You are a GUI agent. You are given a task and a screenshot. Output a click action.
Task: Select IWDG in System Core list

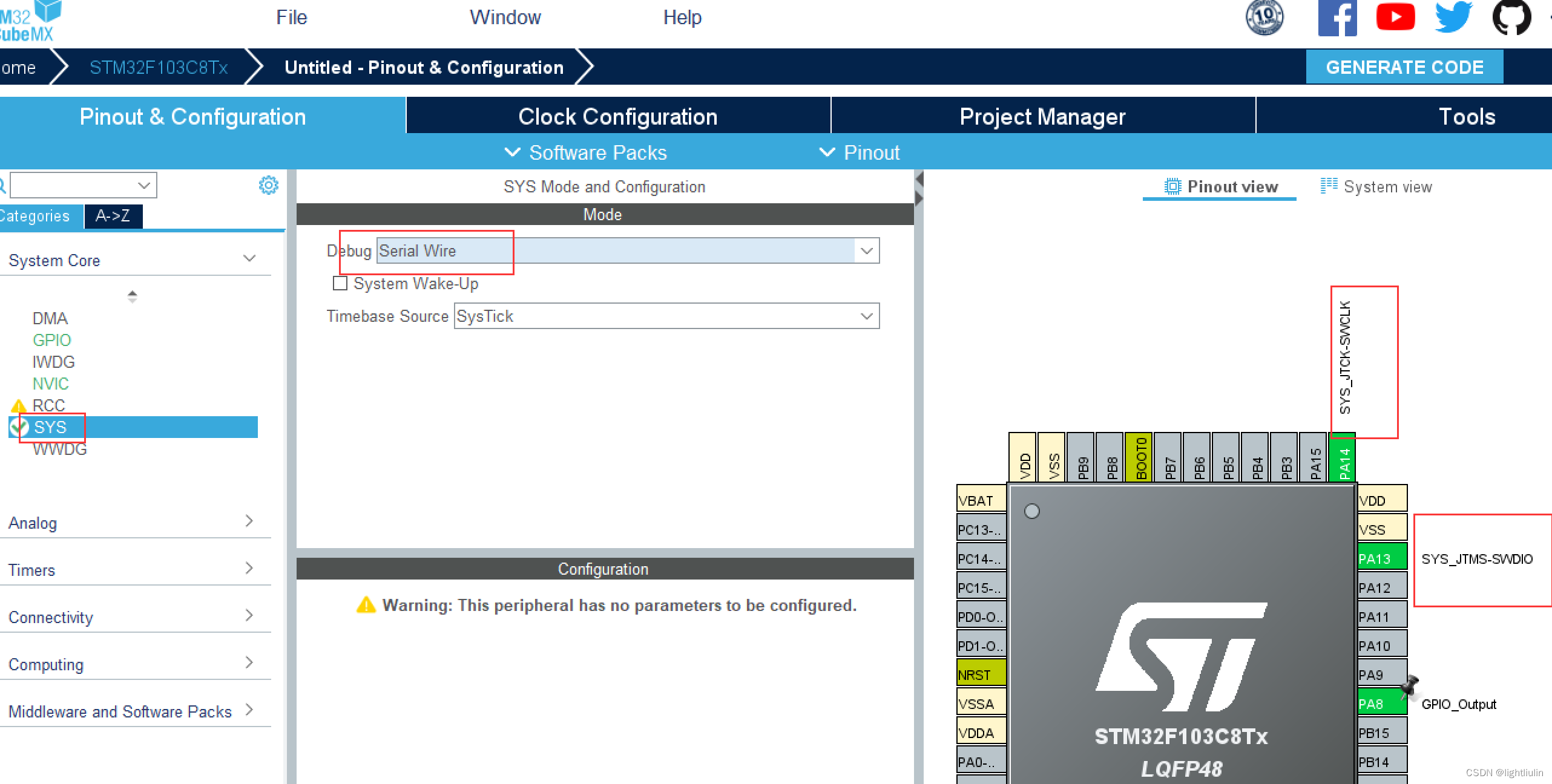pos(54,362)
